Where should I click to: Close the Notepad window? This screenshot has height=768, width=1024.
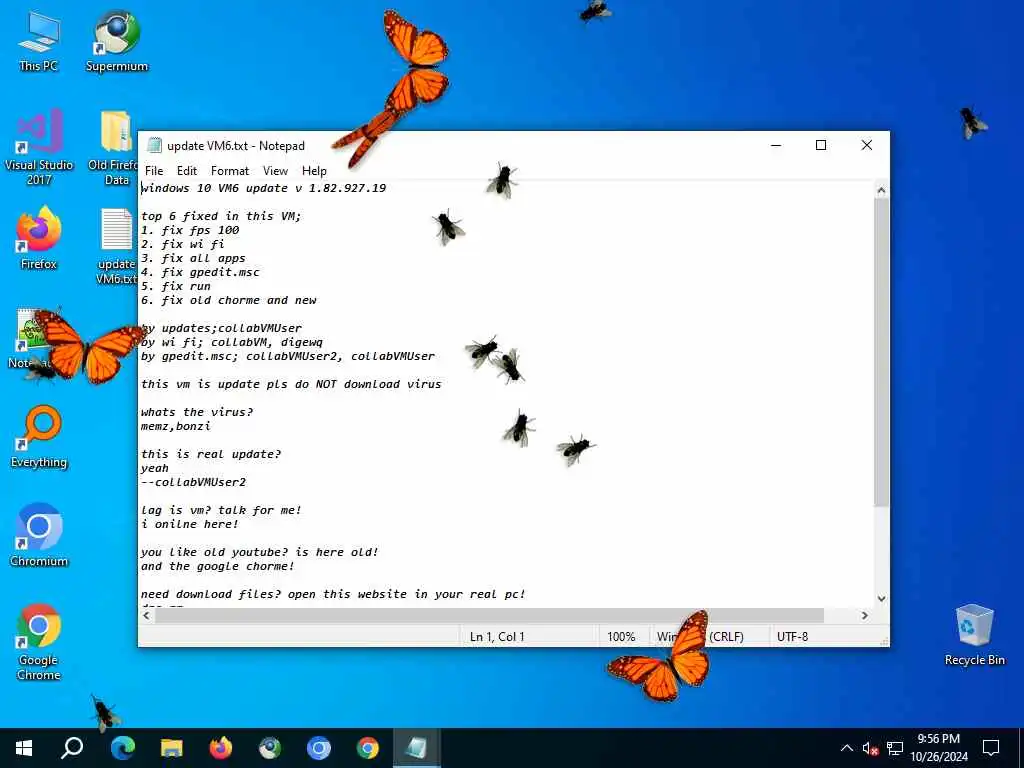coord(867,145)
